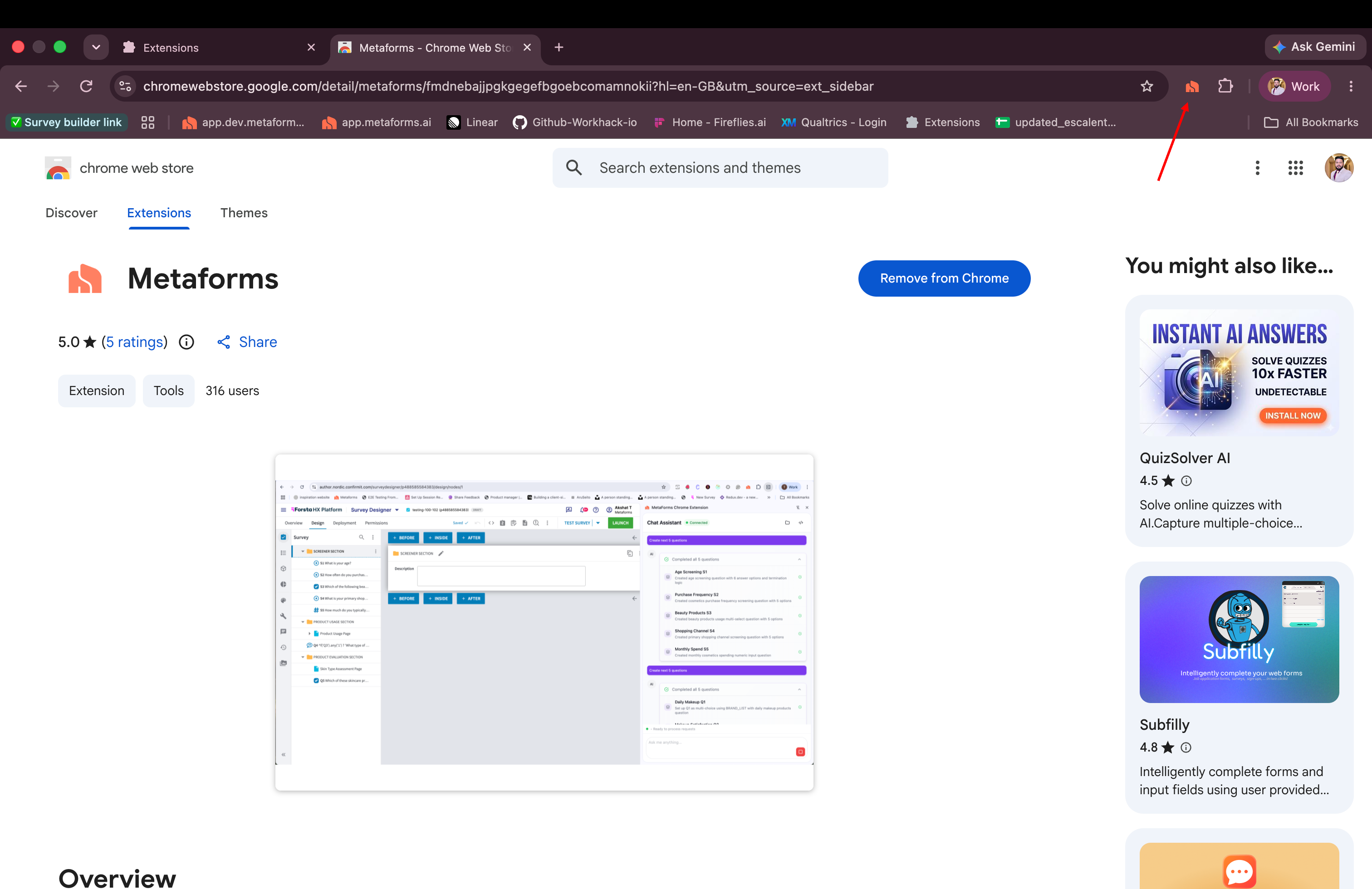1372x889 pixels.
Task: Click Remove from Chrome button
Action: click(x=944, y=278)
